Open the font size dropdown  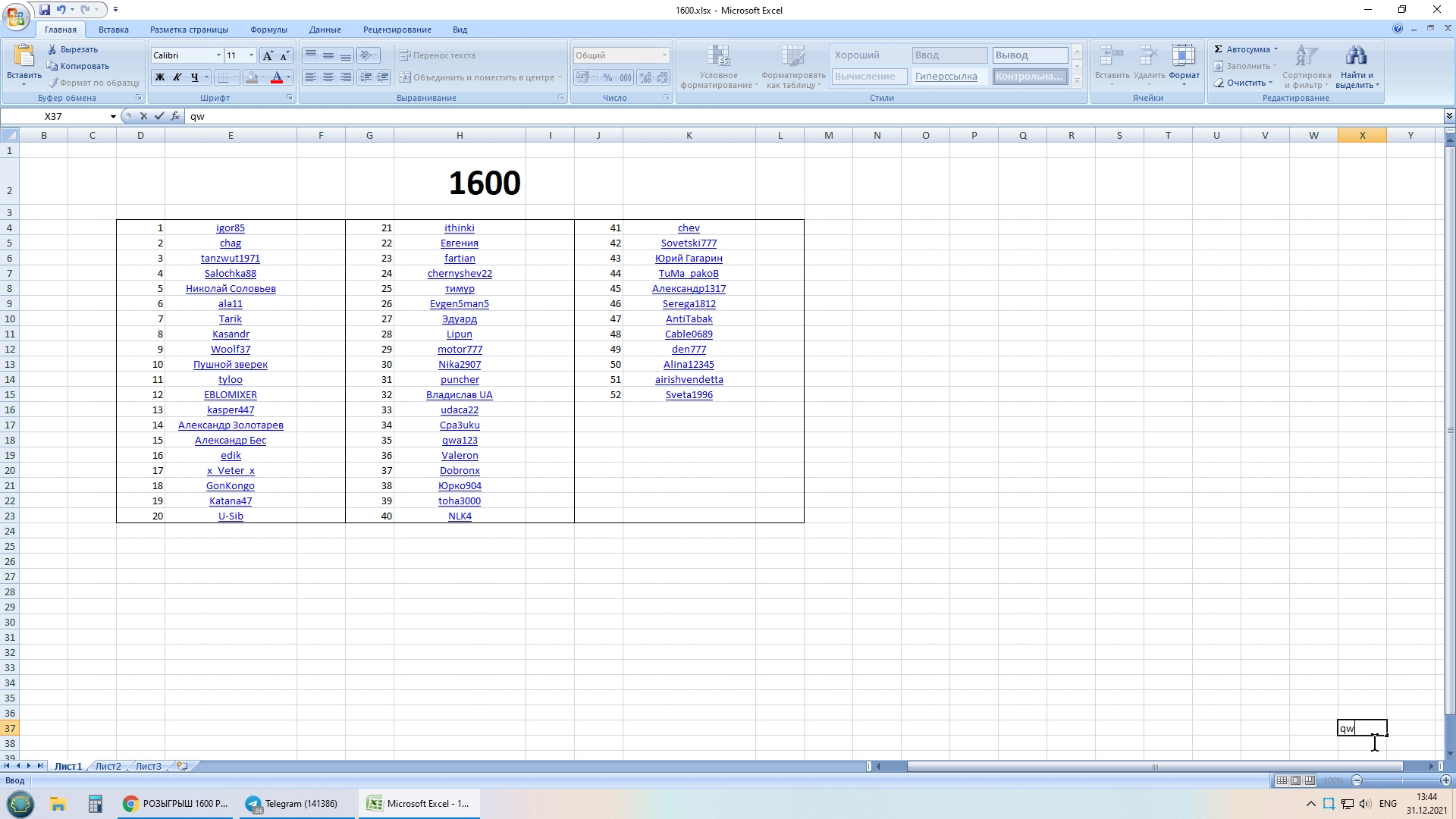(x=251, y=55)
